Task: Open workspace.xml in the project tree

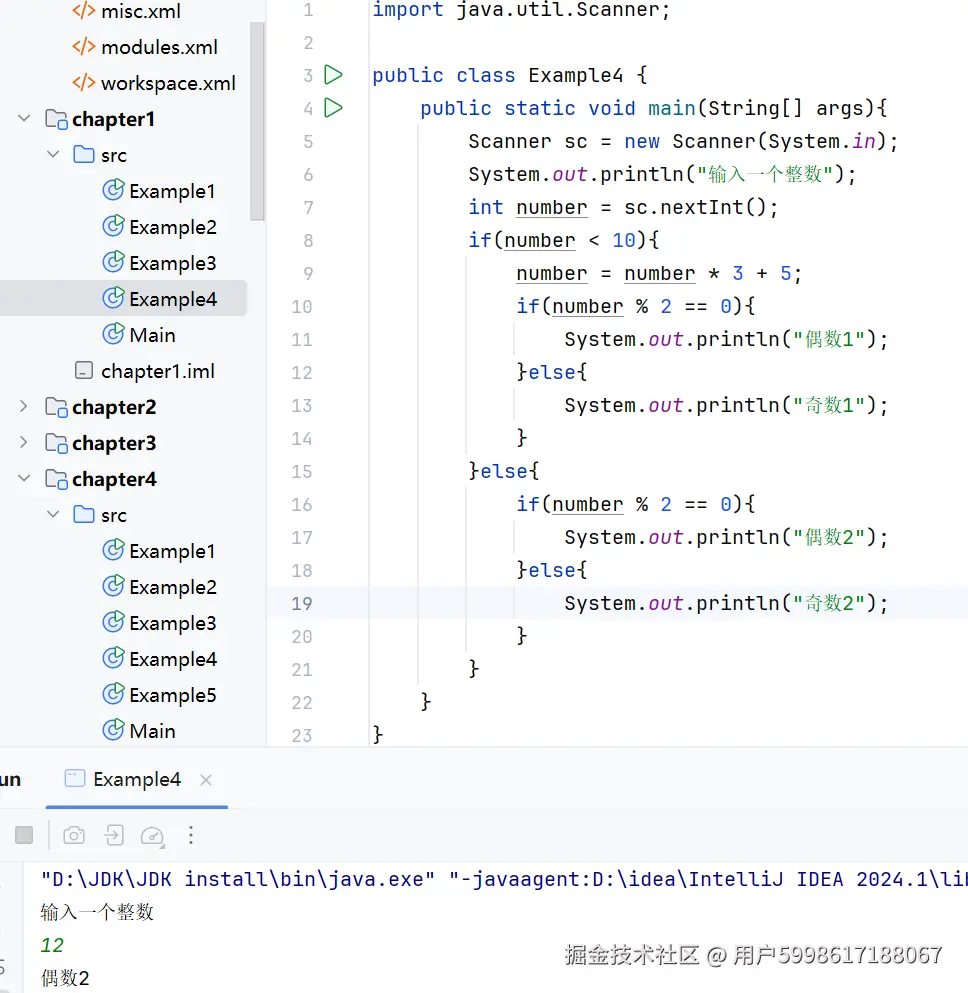Action: pos(154,83)
